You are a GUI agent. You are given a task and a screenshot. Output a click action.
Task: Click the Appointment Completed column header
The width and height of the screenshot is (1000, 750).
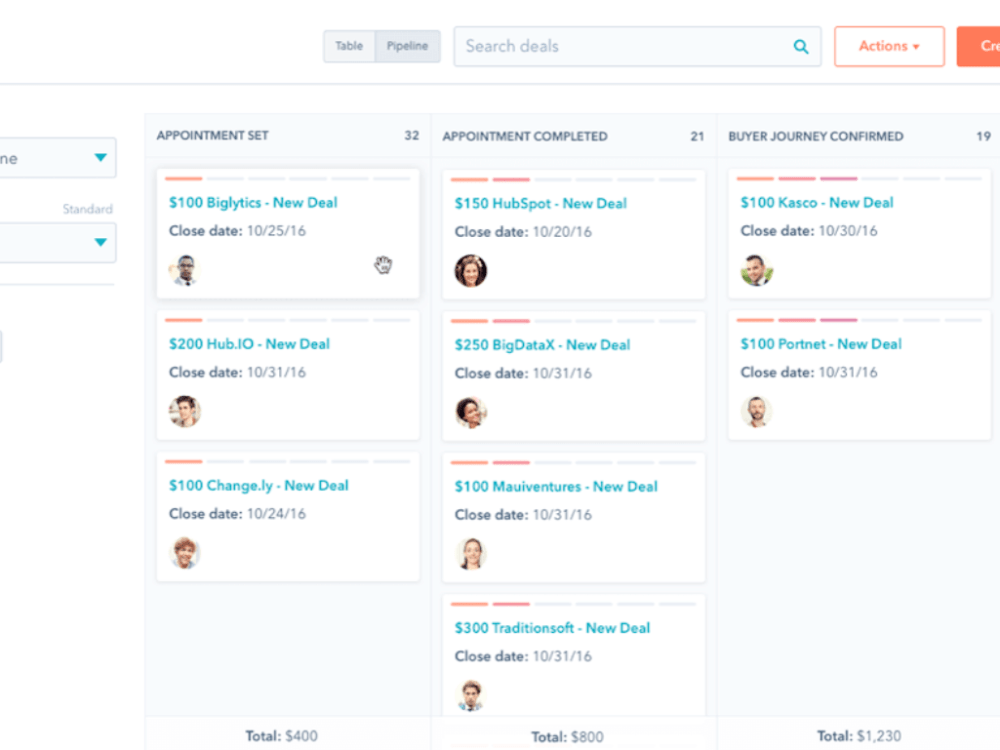pos(525,136)
